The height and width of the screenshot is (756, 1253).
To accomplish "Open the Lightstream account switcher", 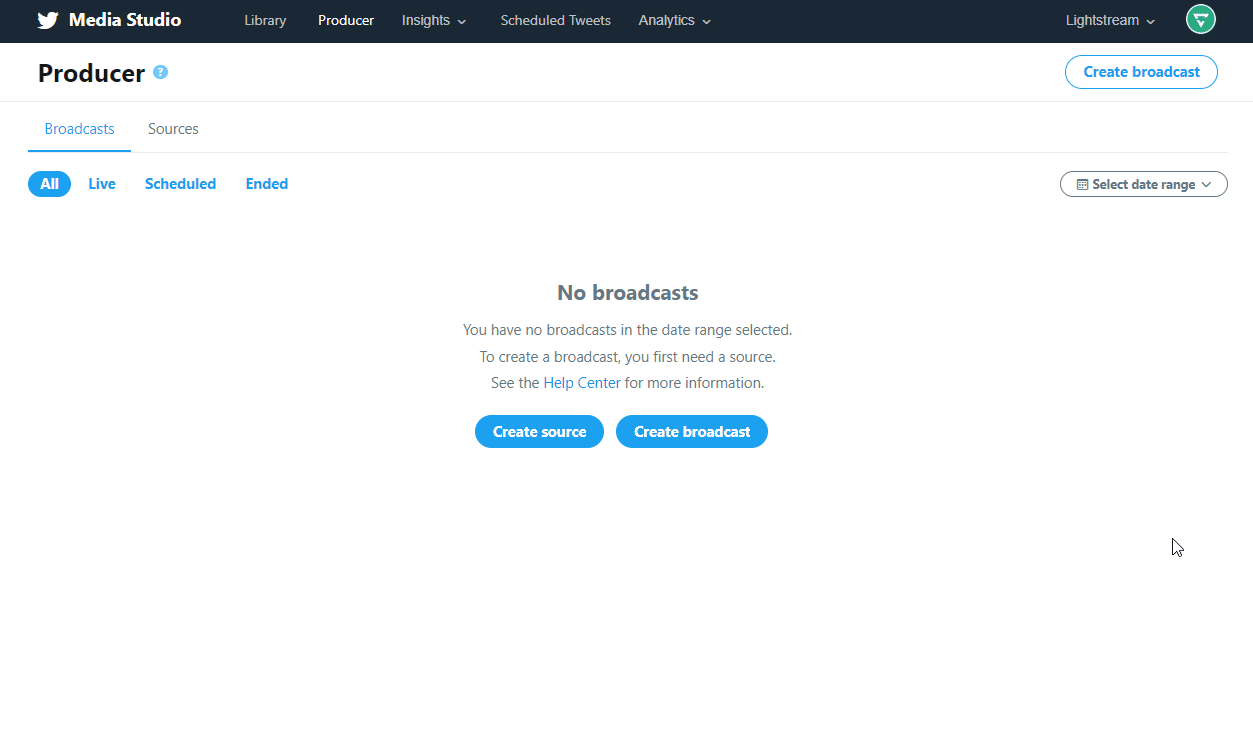I will [x=1110, y=20].
